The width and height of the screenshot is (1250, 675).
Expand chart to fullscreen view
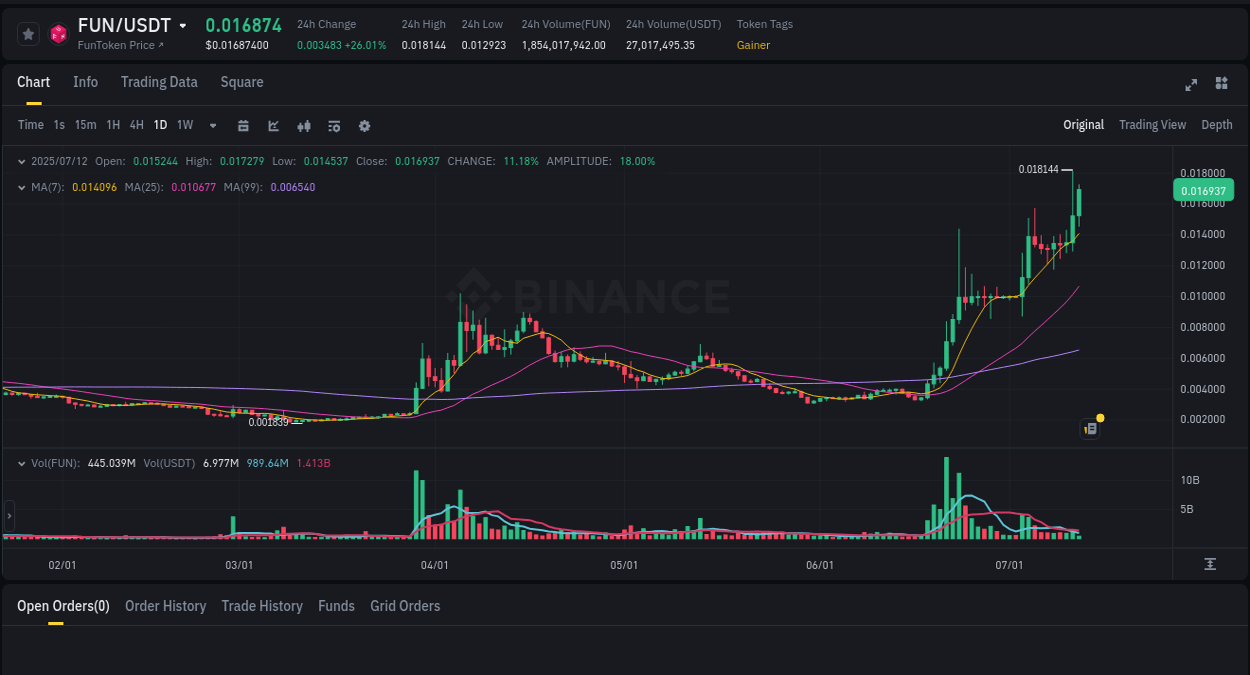coord(1190,85)
